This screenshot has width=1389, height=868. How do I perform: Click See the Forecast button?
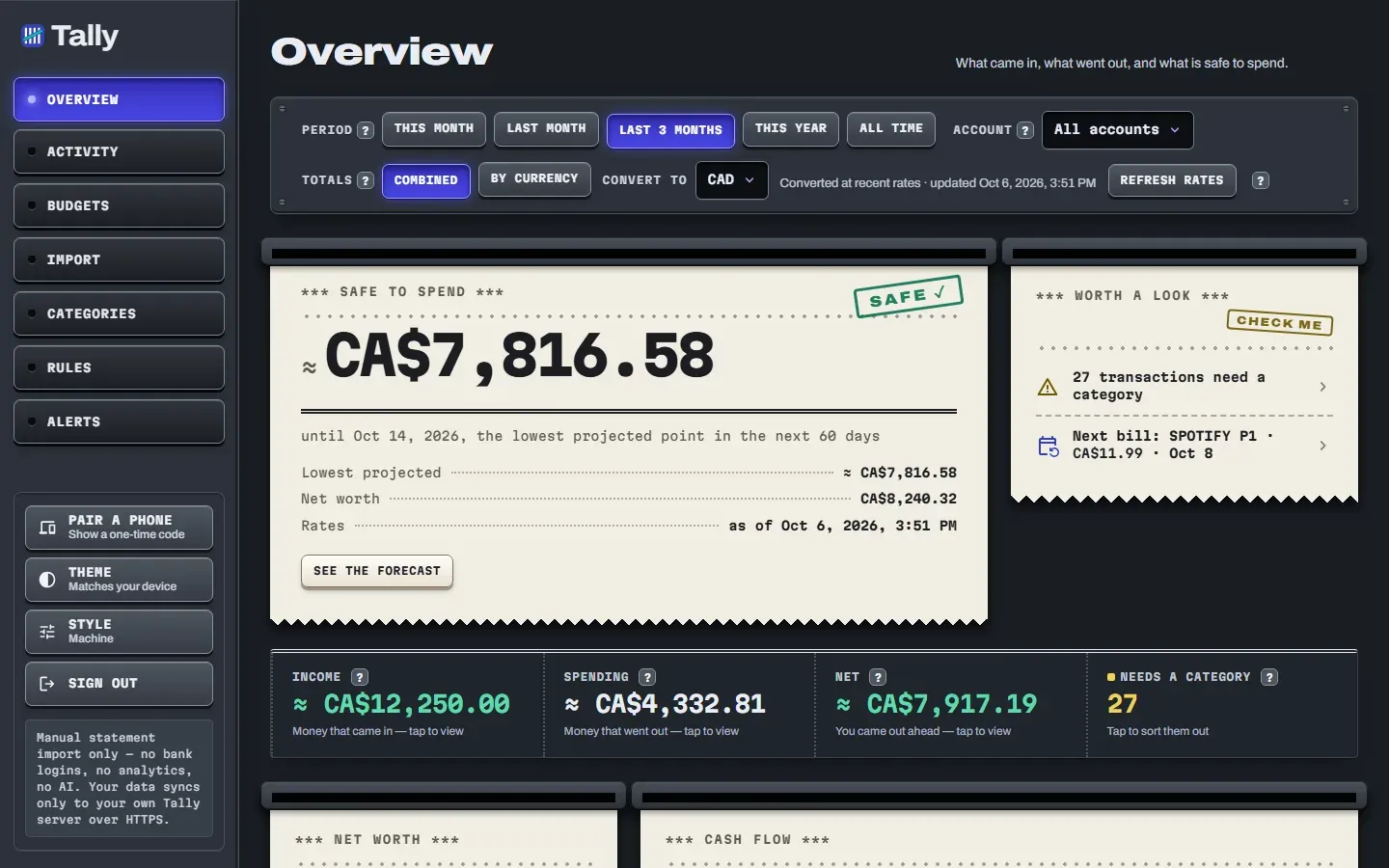tap(377, 571)
